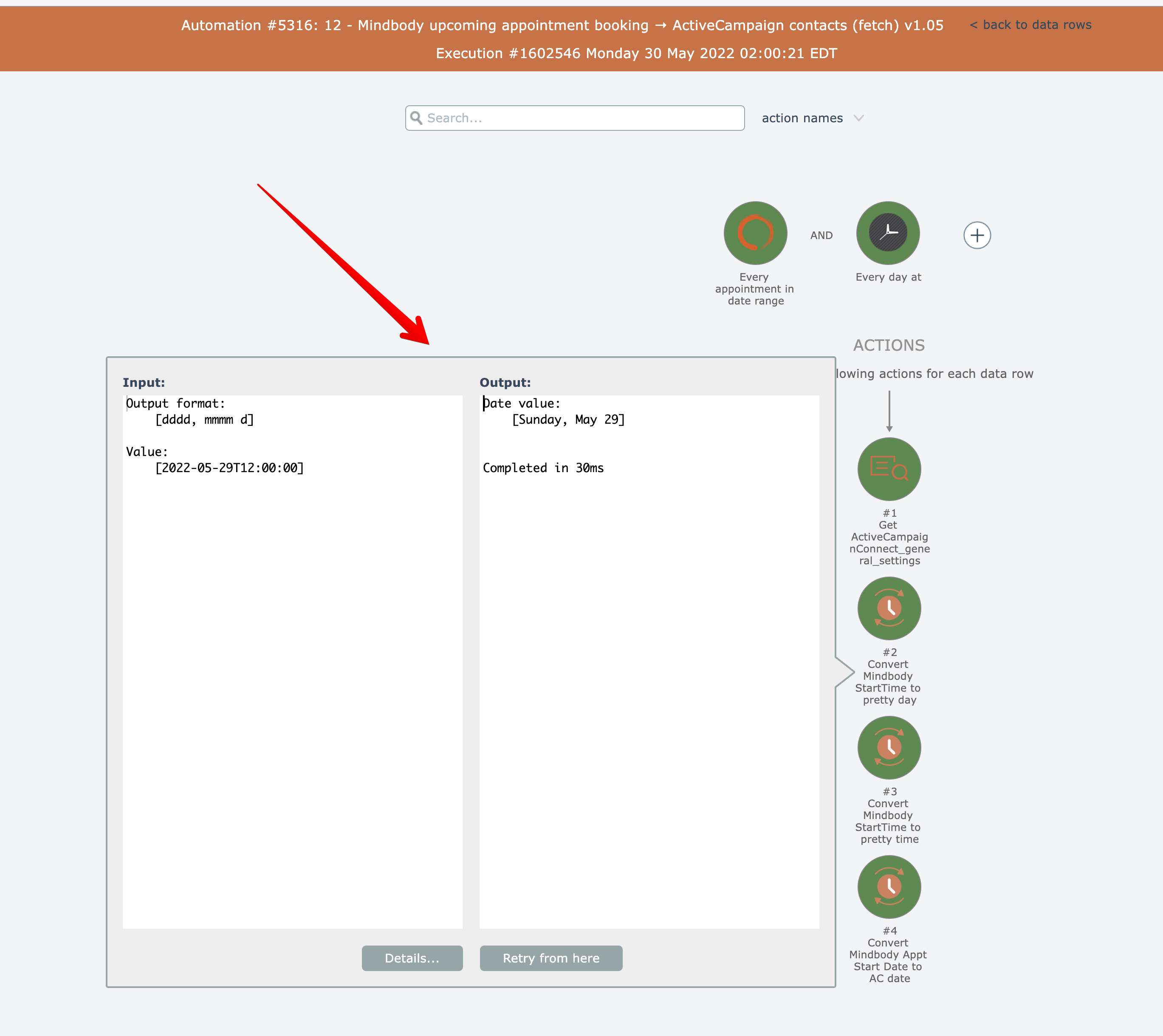The height and width of the screenshot is (1036, 1163).
Task: Click the 'Retry from here' button
Action: [551, 958]
